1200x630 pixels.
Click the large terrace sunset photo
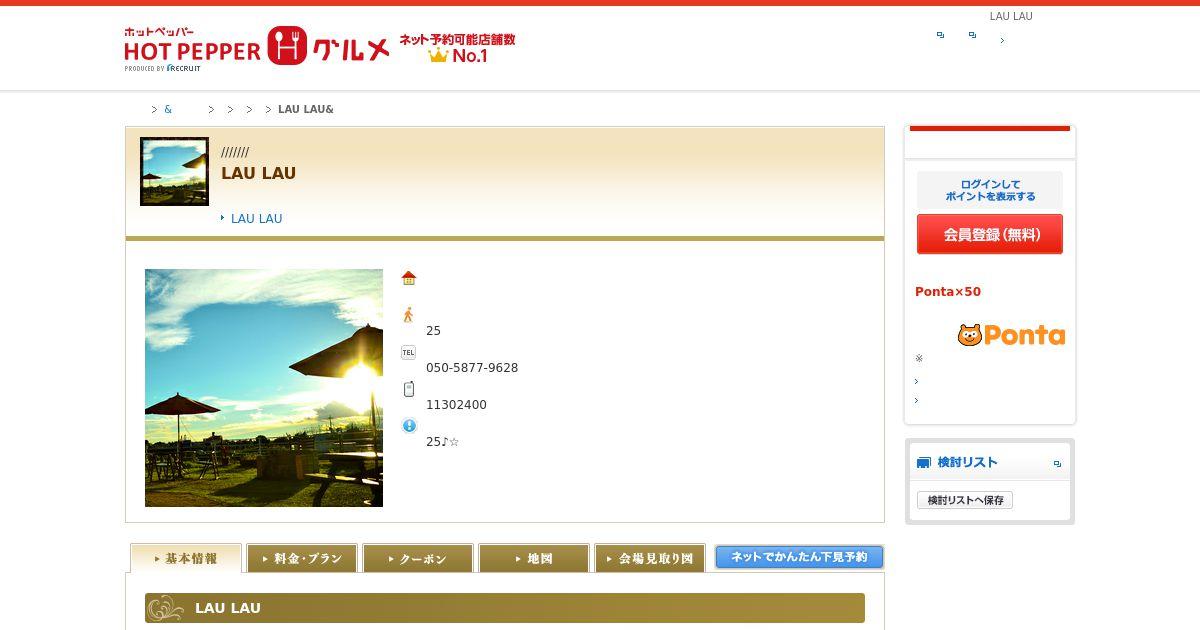(x=264, y=388)
